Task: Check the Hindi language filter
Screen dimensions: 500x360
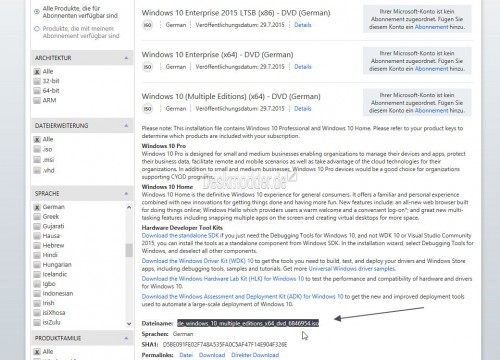Action: pos(37,255)
